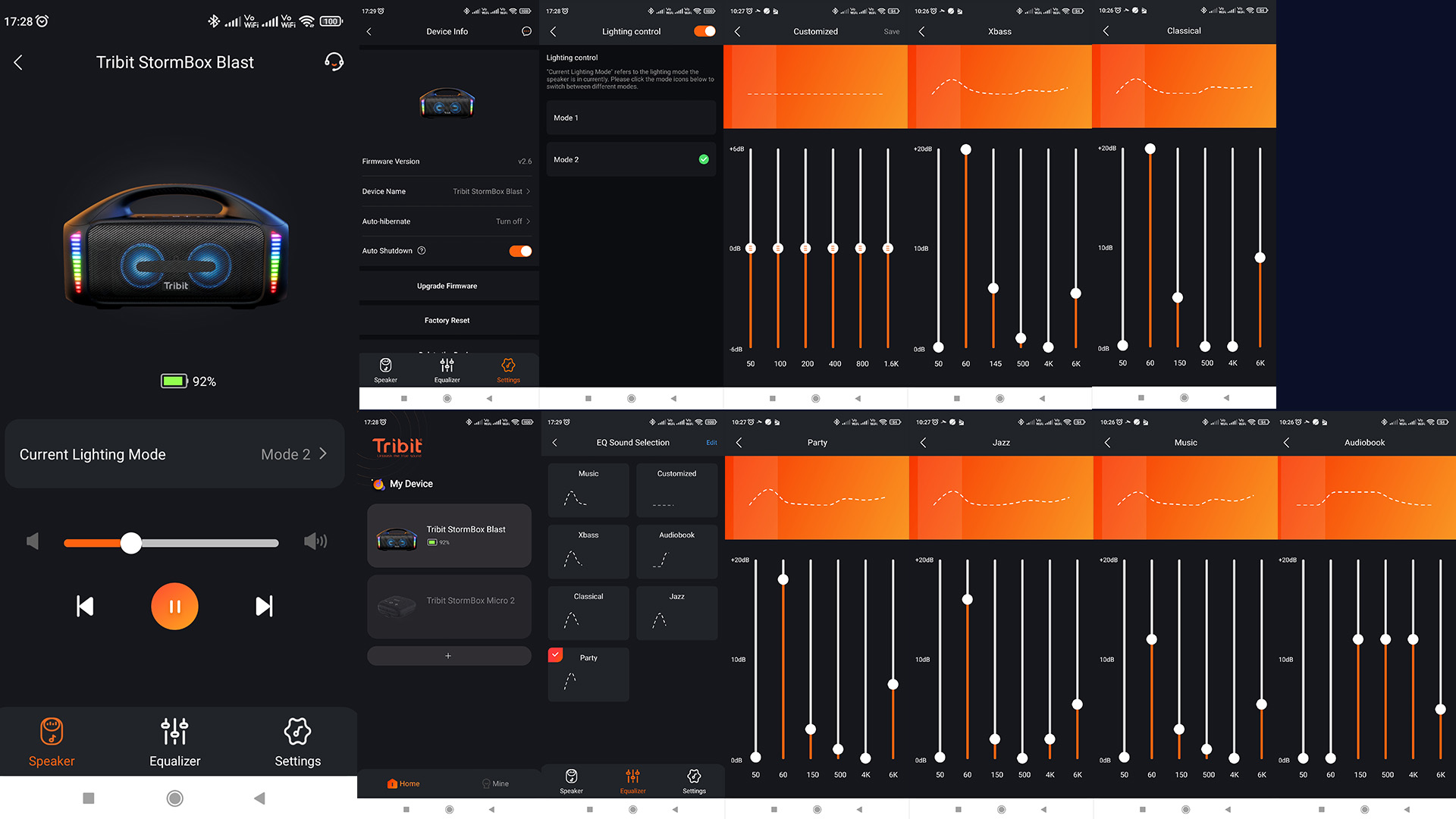Go back from Tribit StormBox Blast main screen
The image size is (1456, 819).
(x=18, y=62)
